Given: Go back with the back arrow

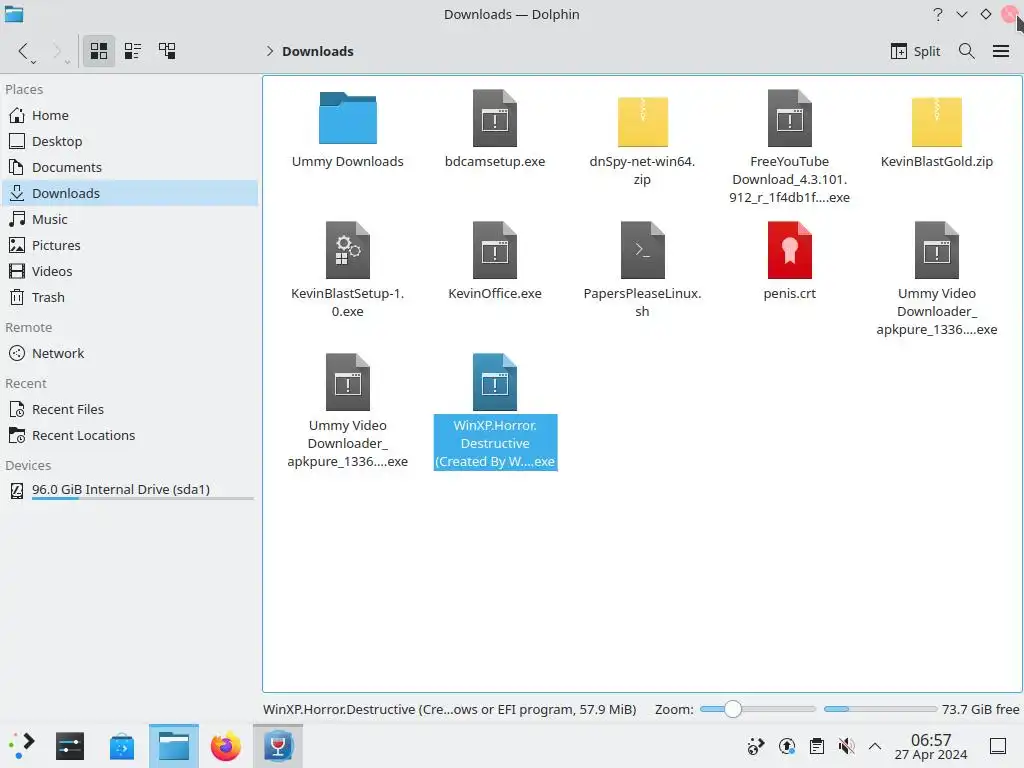Looking at the screenshot, I should tap(24, 51).
